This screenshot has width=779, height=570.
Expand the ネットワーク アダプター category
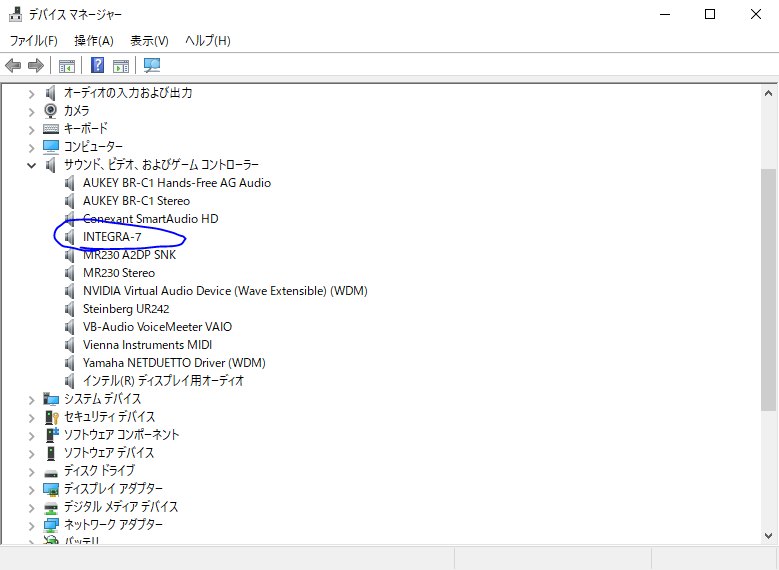[x=31, y=526]
